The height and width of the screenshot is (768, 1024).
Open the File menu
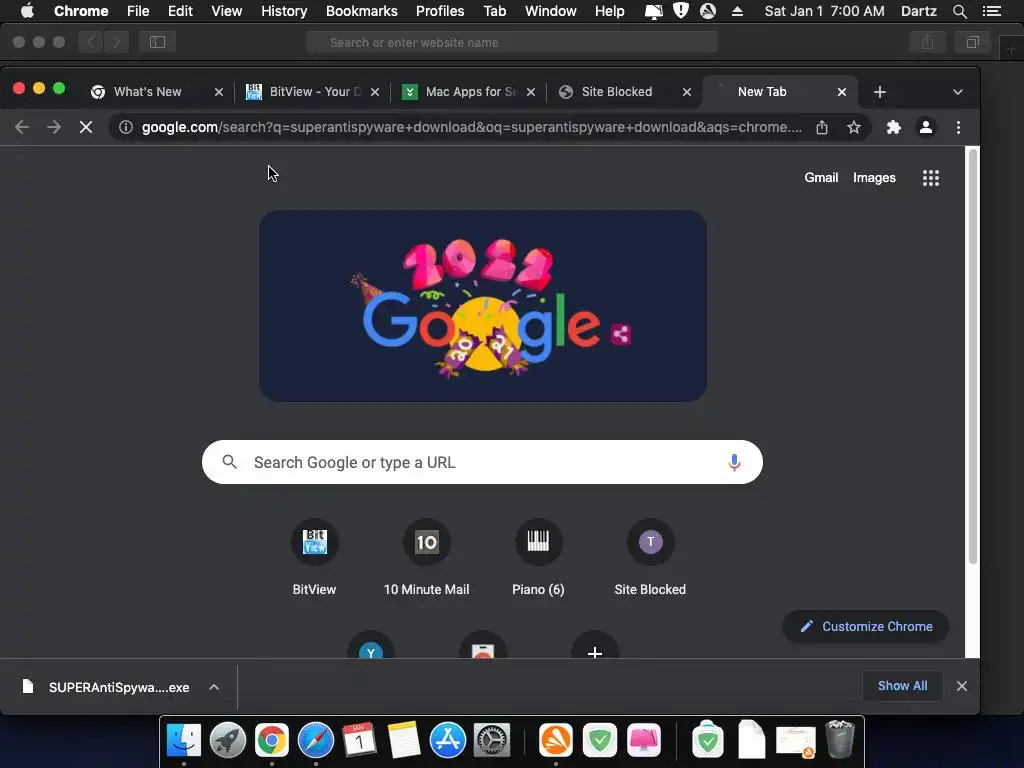pos(138,11)
